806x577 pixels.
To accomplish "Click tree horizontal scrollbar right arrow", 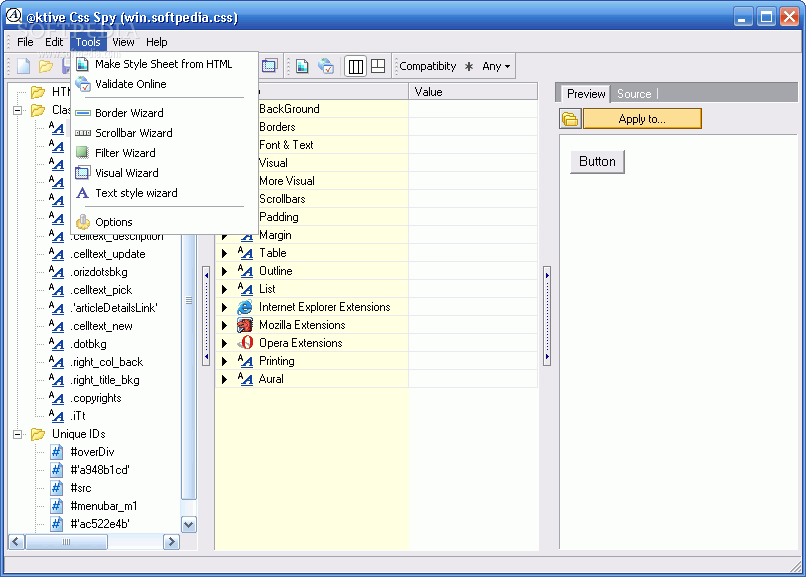I will pos(171,542).
